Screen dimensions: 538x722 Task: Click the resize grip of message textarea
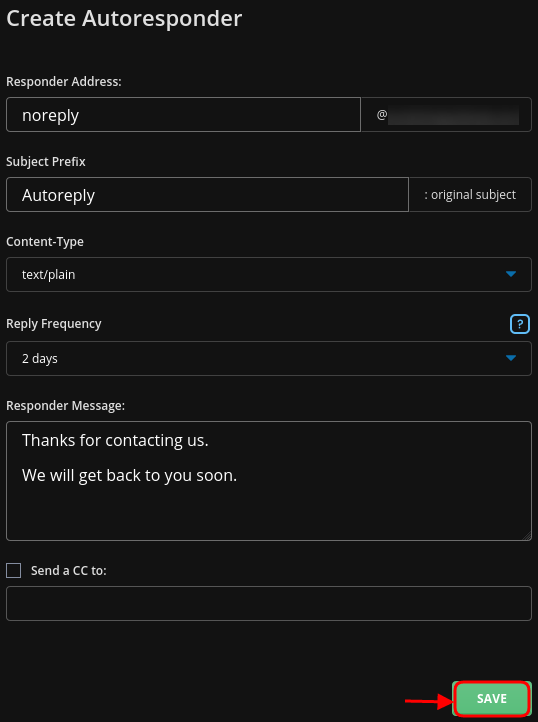point(527,536)
